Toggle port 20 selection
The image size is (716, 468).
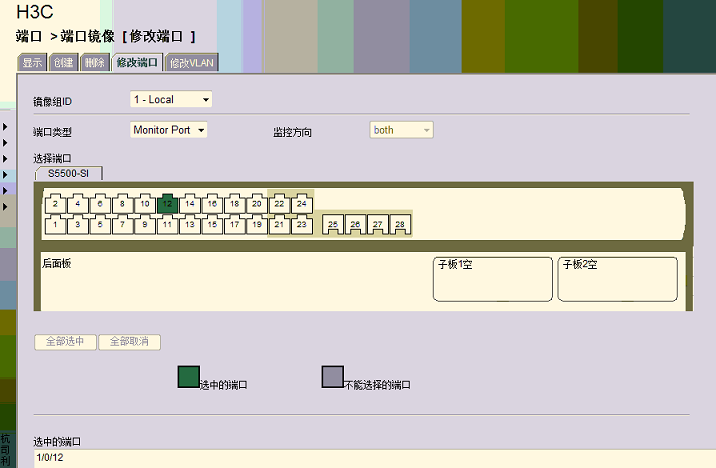coord(256,203)
